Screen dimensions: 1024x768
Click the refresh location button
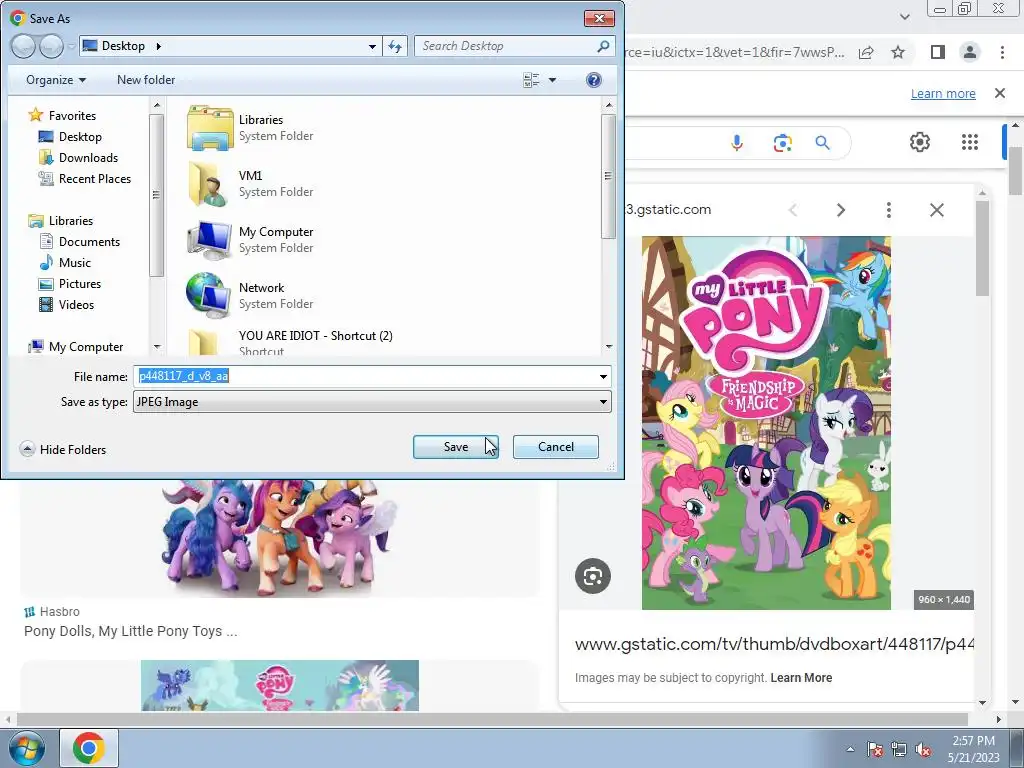(395, 46)
